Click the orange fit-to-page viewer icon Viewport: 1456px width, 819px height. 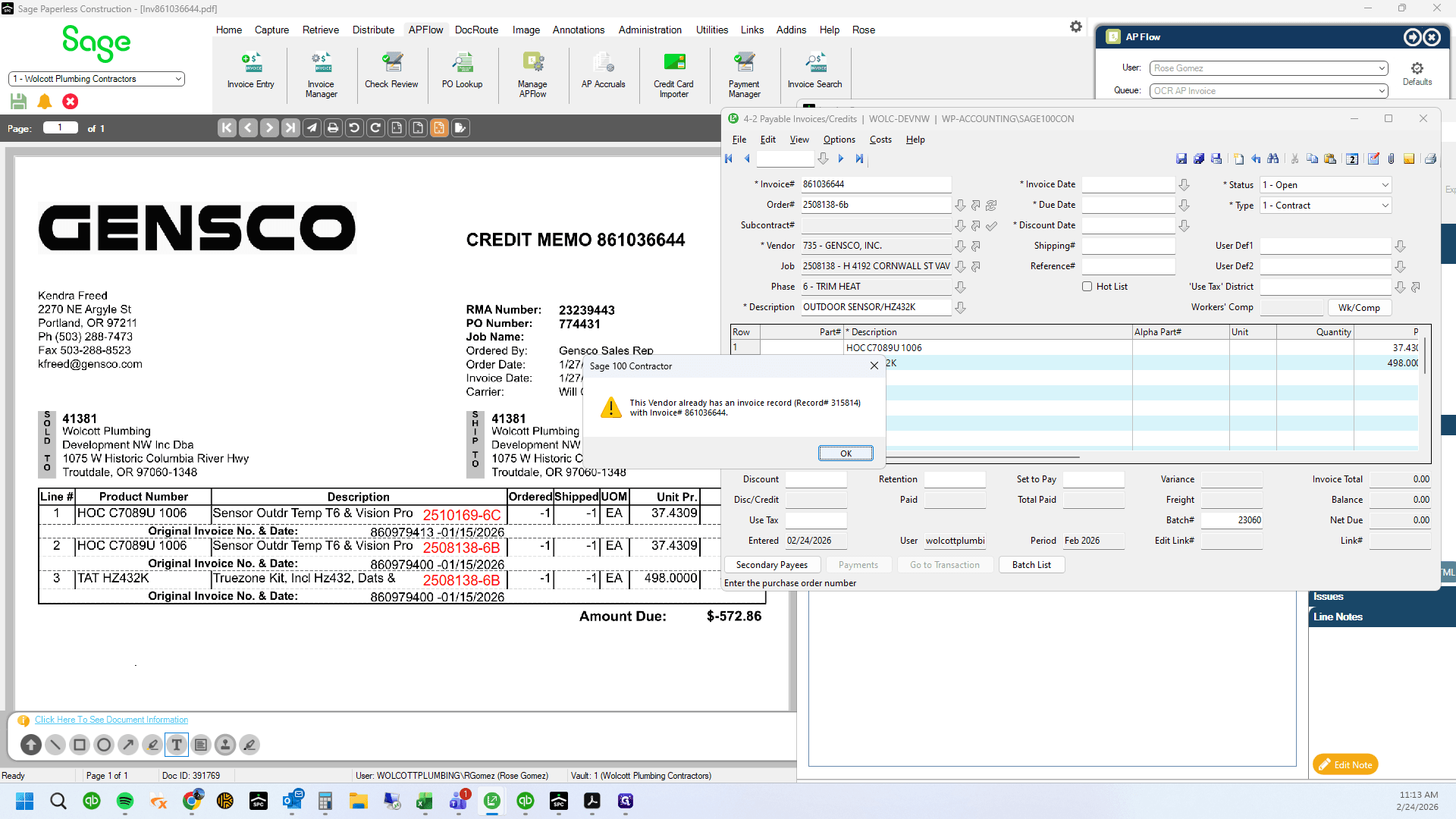coord(439,128)
